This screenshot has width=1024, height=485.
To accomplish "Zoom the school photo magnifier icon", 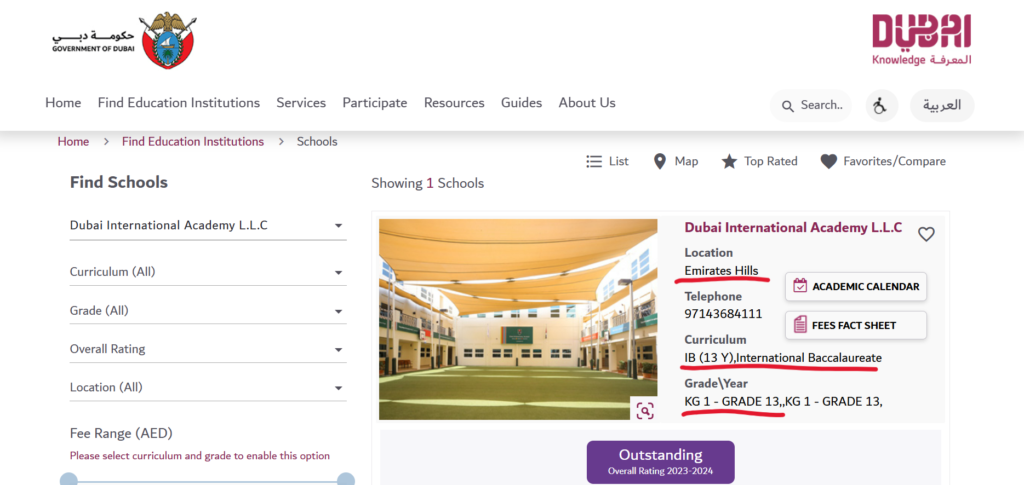I will coord(645,411).
